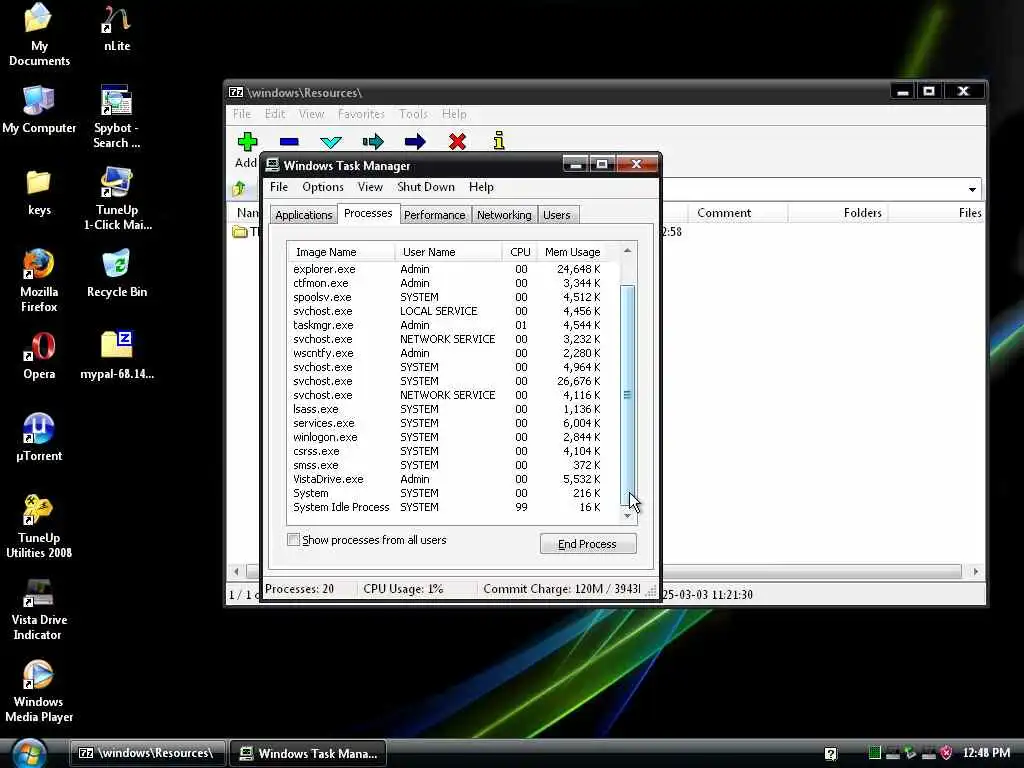Select the mypal-68.14 archive icon

click(117, 356)
